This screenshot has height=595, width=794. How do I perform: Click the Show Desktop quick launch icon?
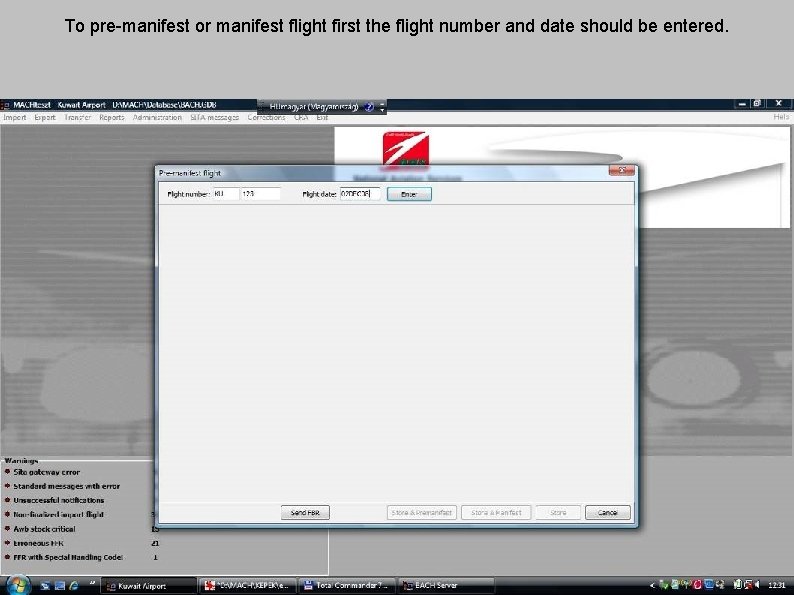[45, 585]
